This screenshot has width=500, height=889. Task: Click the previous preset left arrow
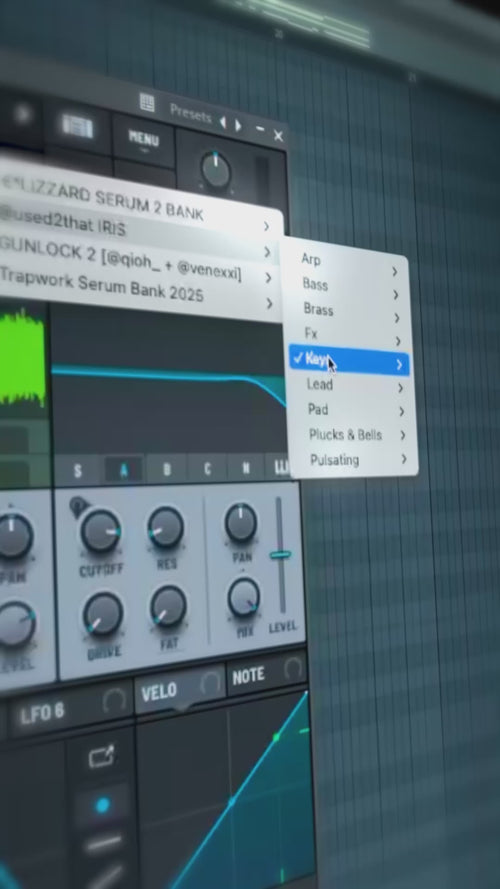tap(223, 122)
